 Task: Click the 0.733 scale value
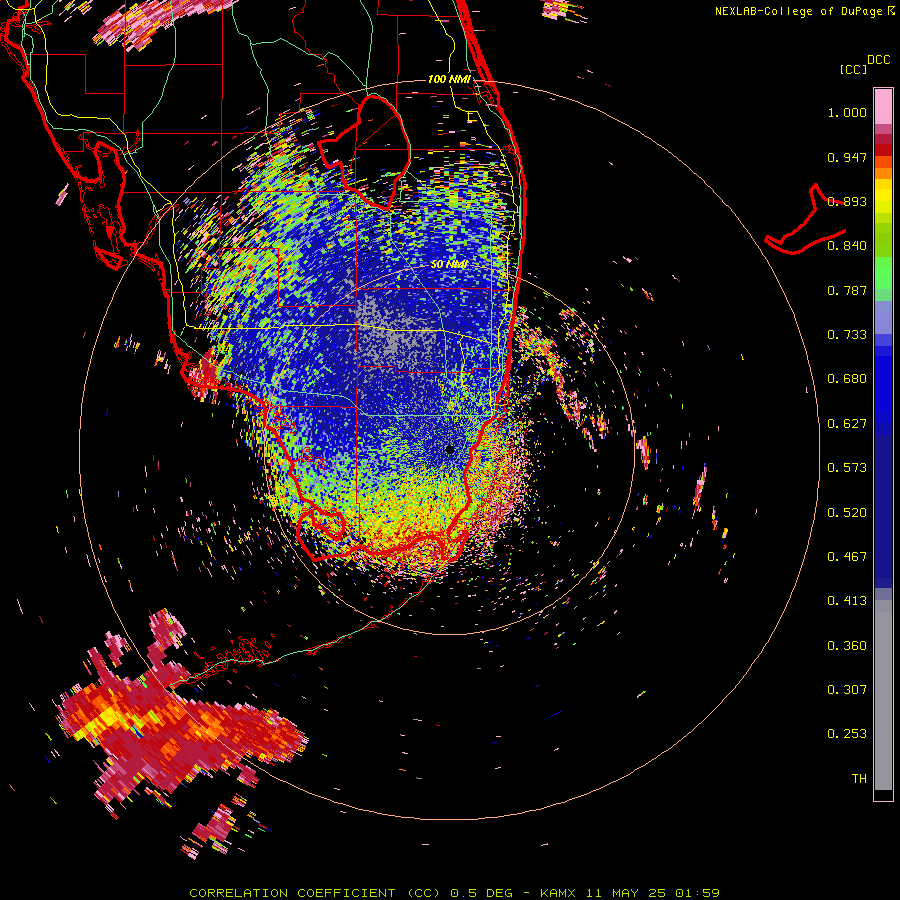(x=847, y=335)
